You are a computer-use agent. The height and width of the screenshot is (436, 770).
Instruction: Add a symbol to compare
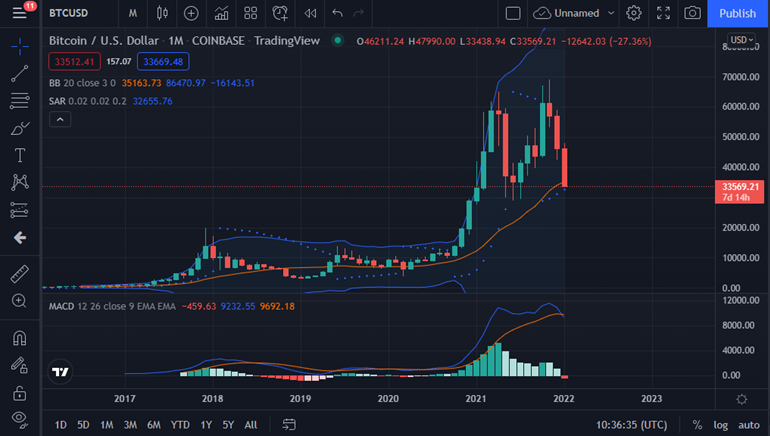pos(191,13)
